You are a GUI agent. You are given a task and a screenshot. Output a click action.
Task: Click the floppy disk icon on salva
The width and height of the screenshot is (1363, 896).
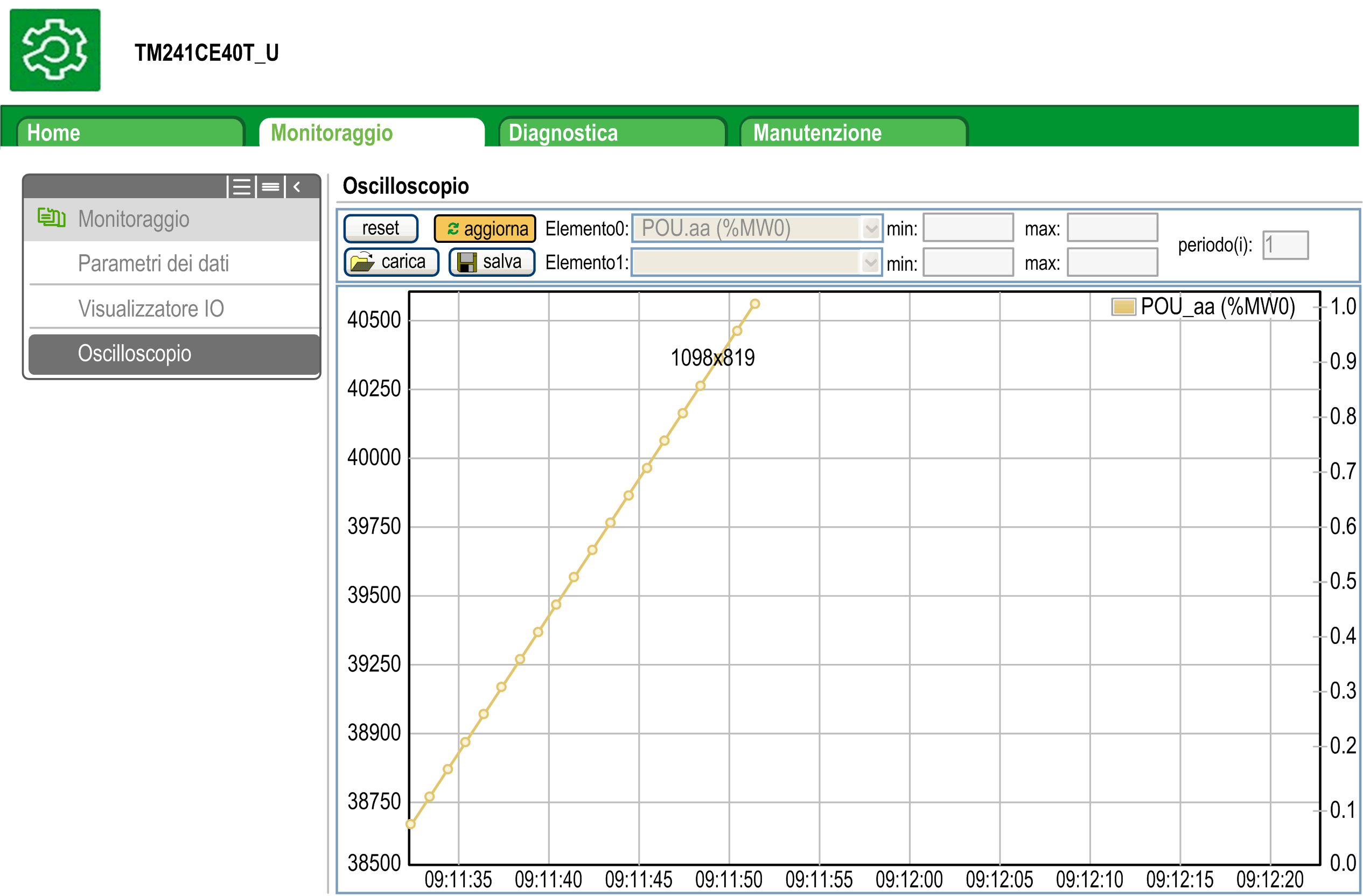[x=467, y=262]
